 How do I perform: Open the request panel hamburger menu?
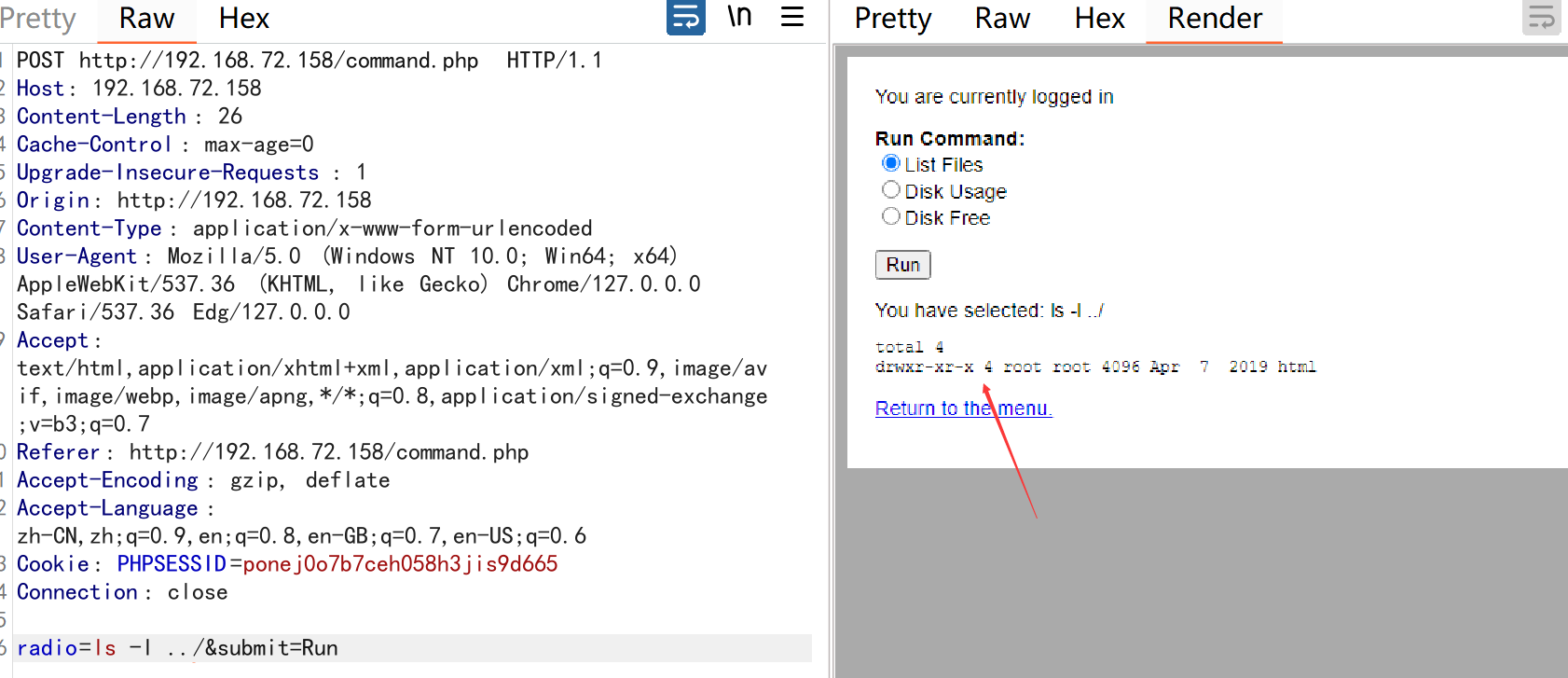(792, 17)
